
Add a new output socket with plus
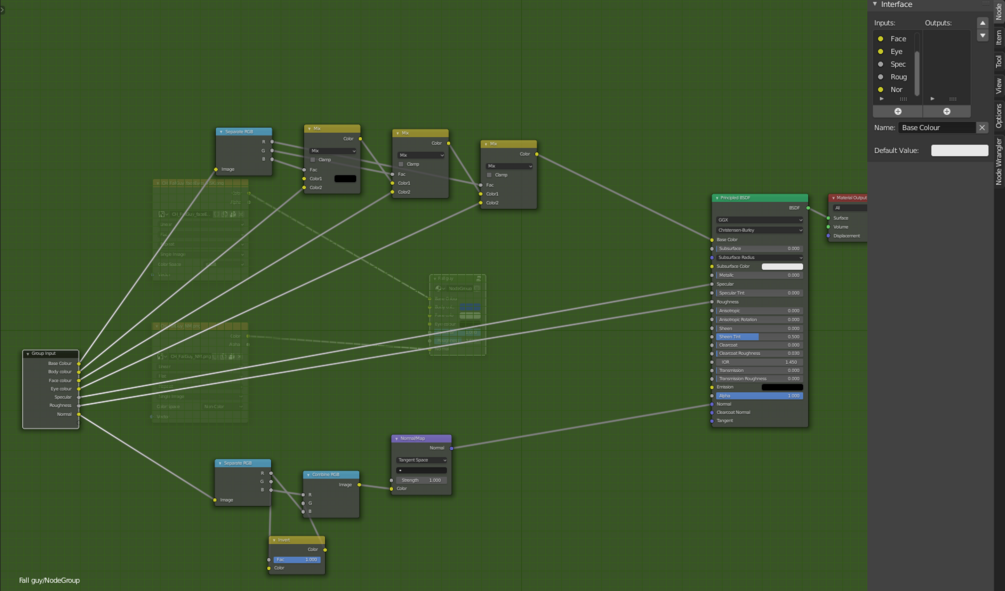pos(947,112)
